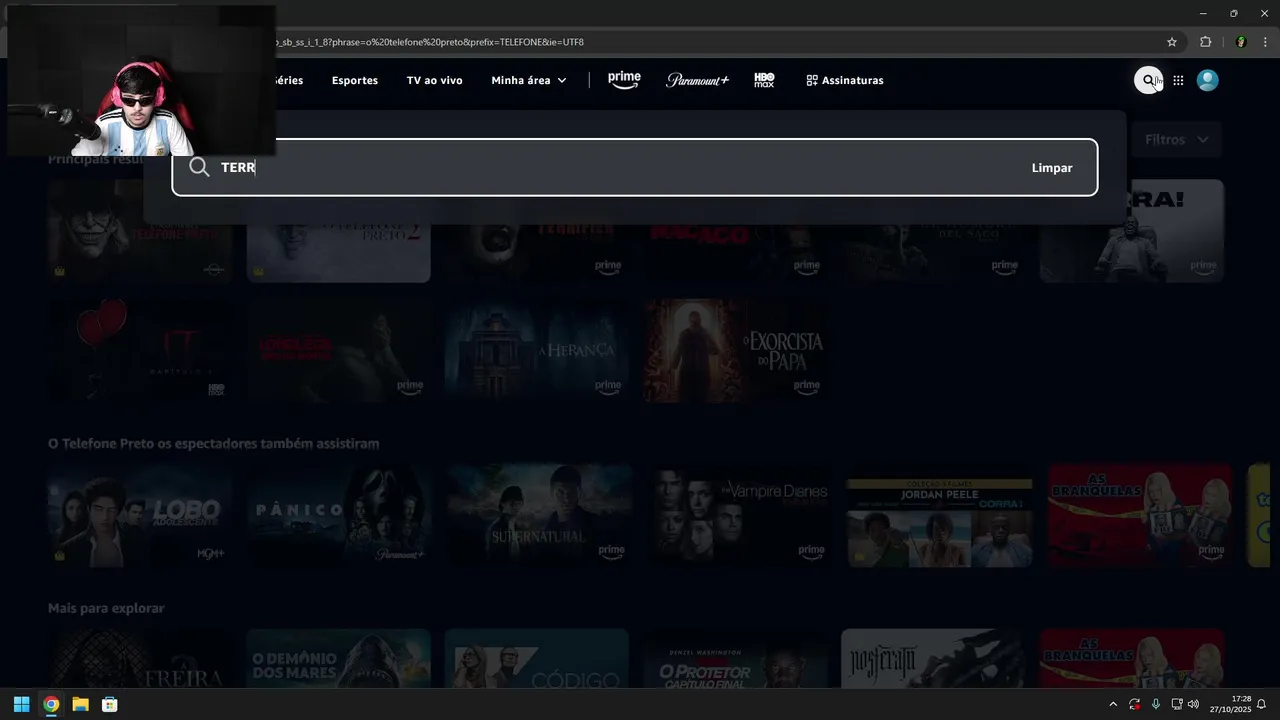Open volume control in tray

coord(1193,704)
